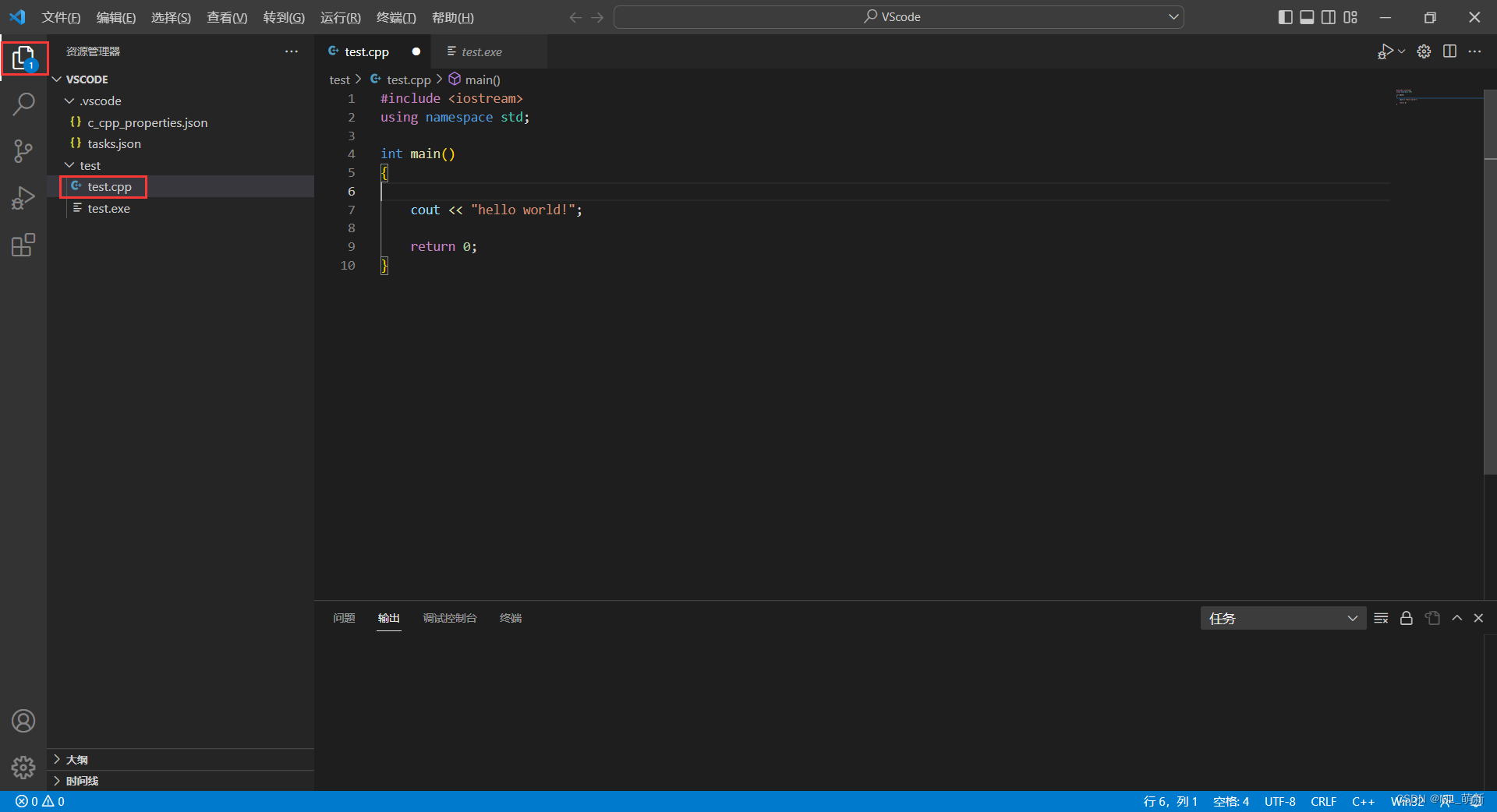Go back using navigation arrow
This screenshot has width=1497, height=812.
pyautogui.click(x=575, y=17)
